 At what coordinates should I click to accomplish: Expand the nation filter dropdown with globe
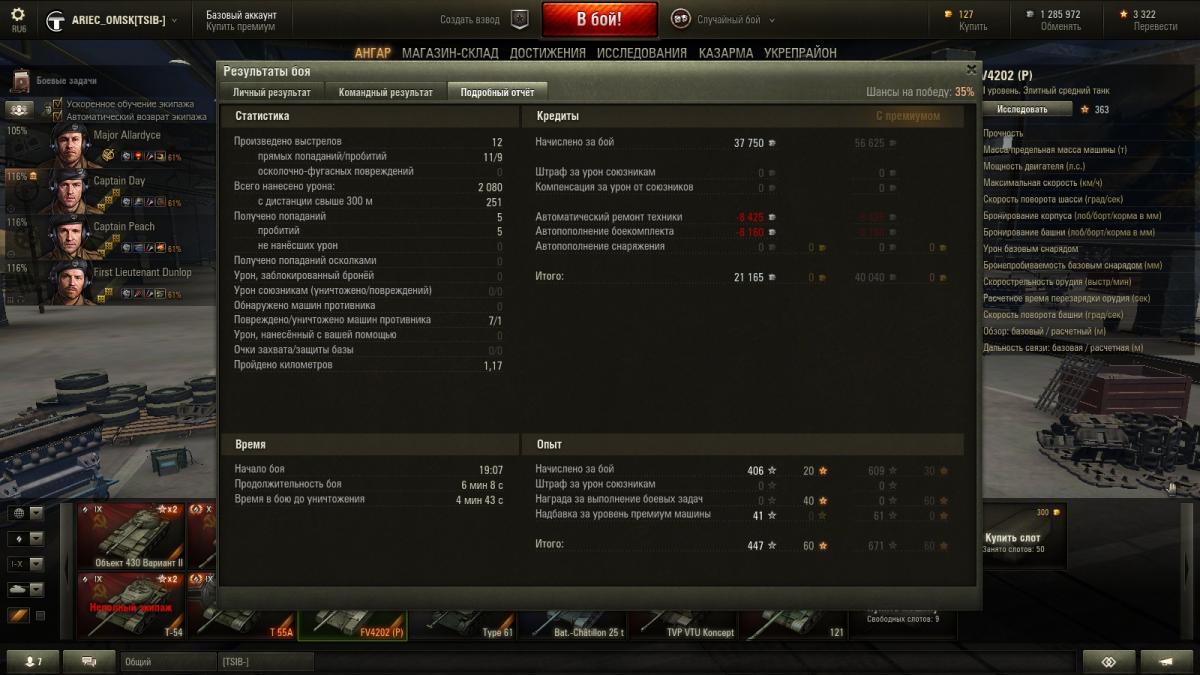point(26,513)
